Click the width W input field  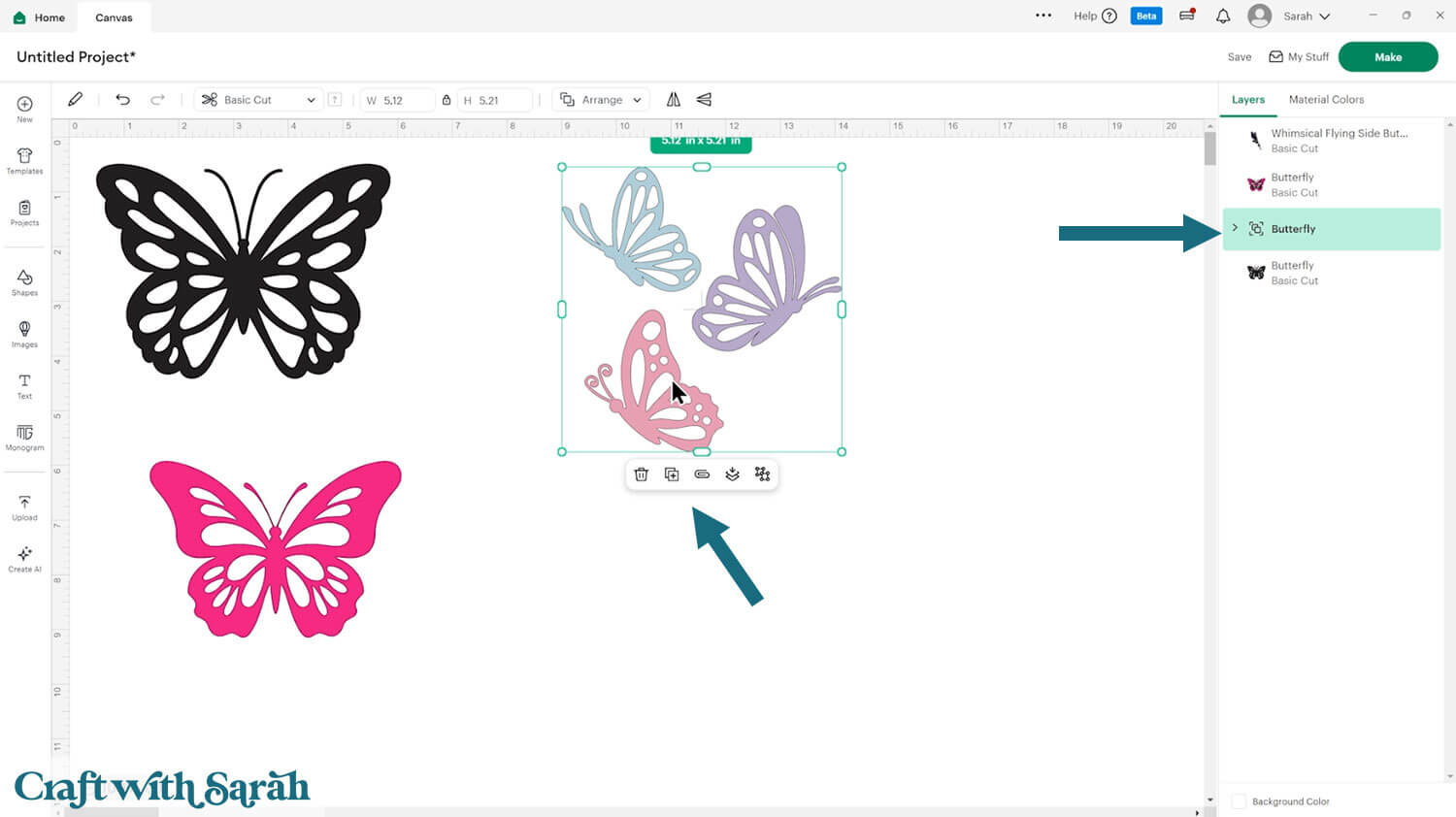[398, 100]
